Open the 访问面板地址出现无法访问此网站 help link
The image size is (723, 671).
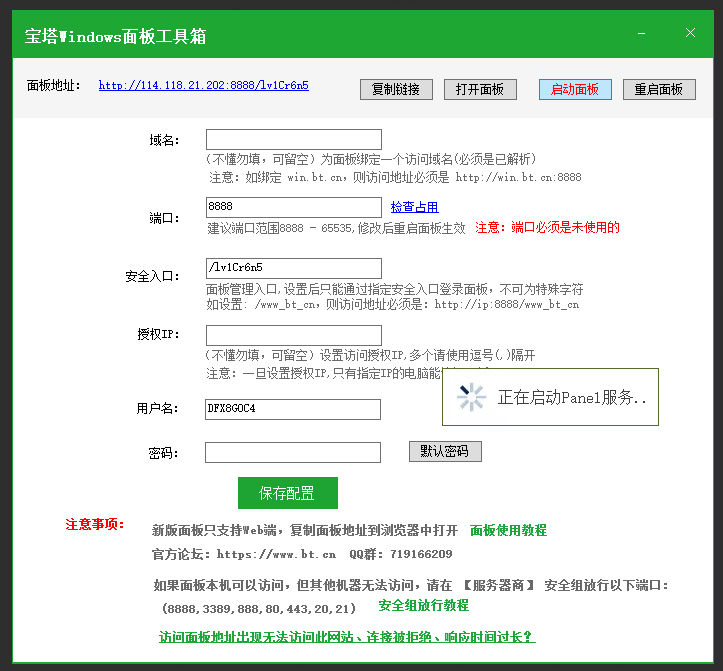tap(347, 637)
